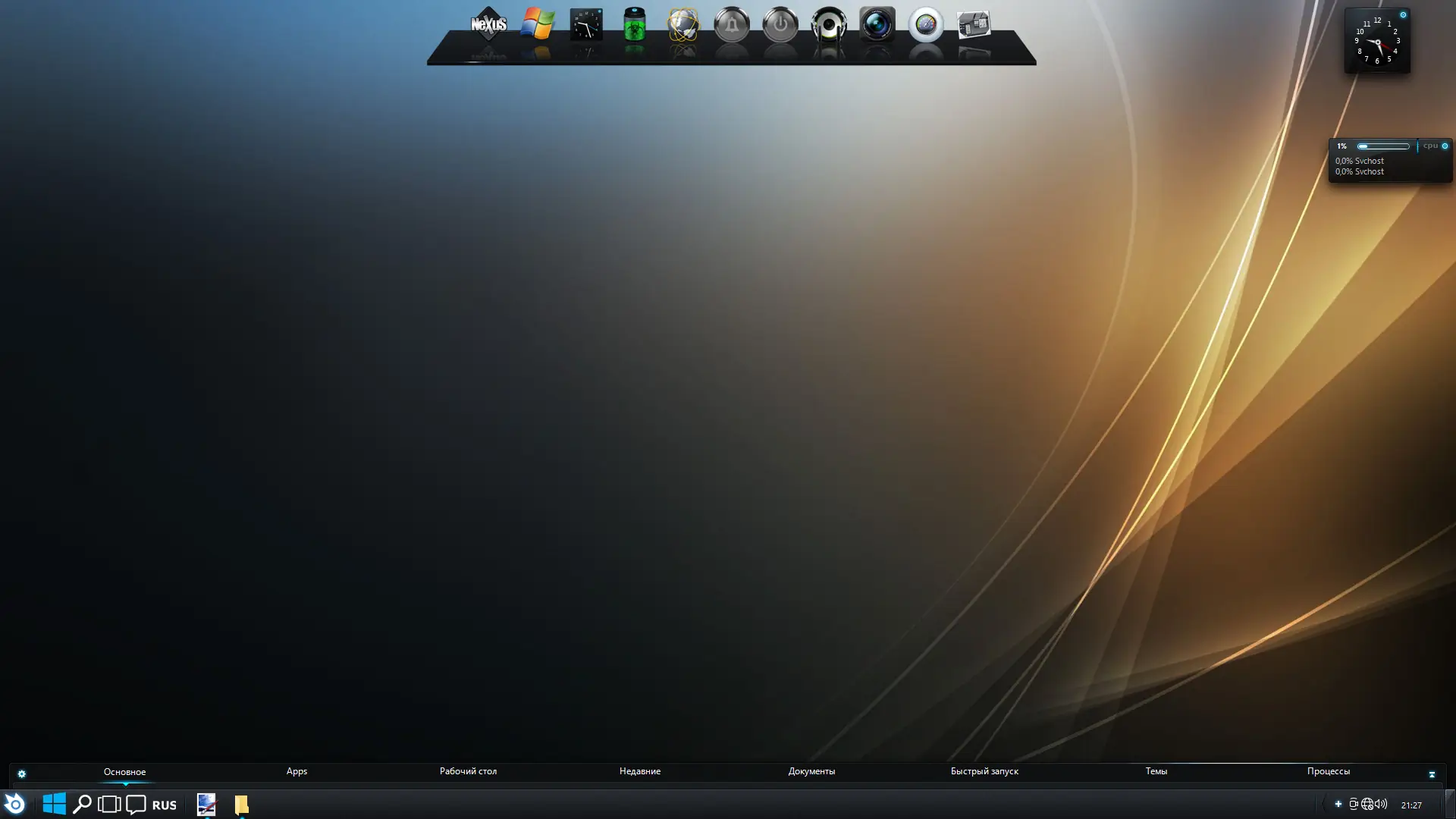Switch to the Apps shelf tab
Viewport: 1456px width, 819px height.
coord(297,771)
